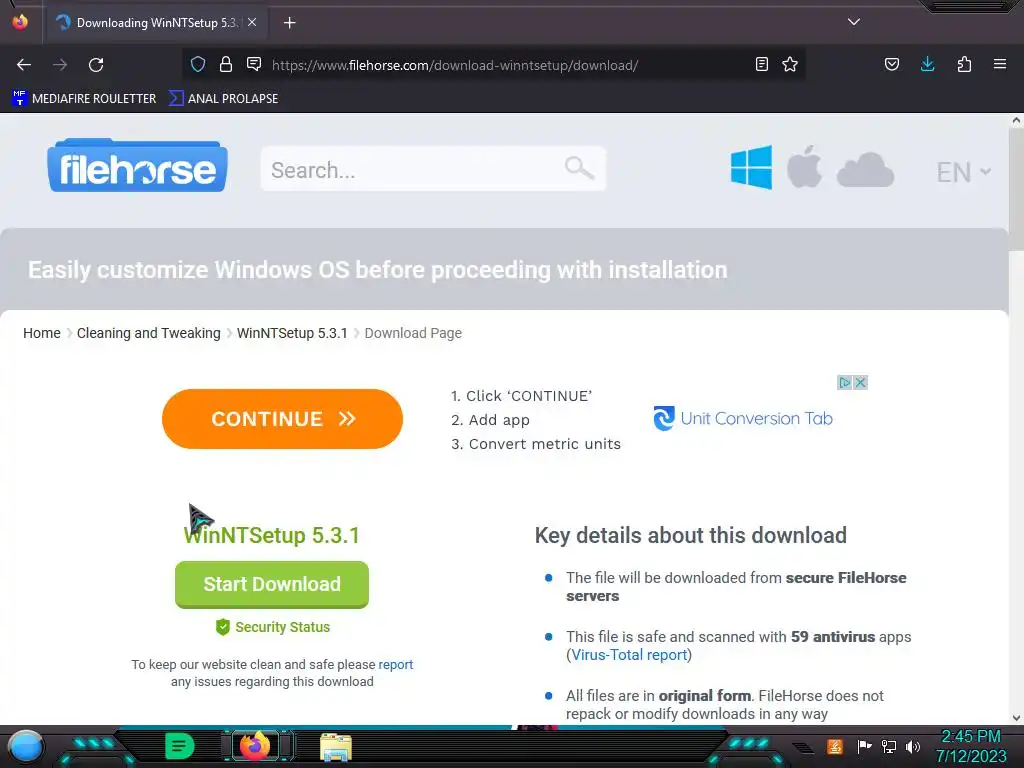Click the Action Center flag tray icon
Screen dimensions: 1024x768
click(x=864, y=746)
